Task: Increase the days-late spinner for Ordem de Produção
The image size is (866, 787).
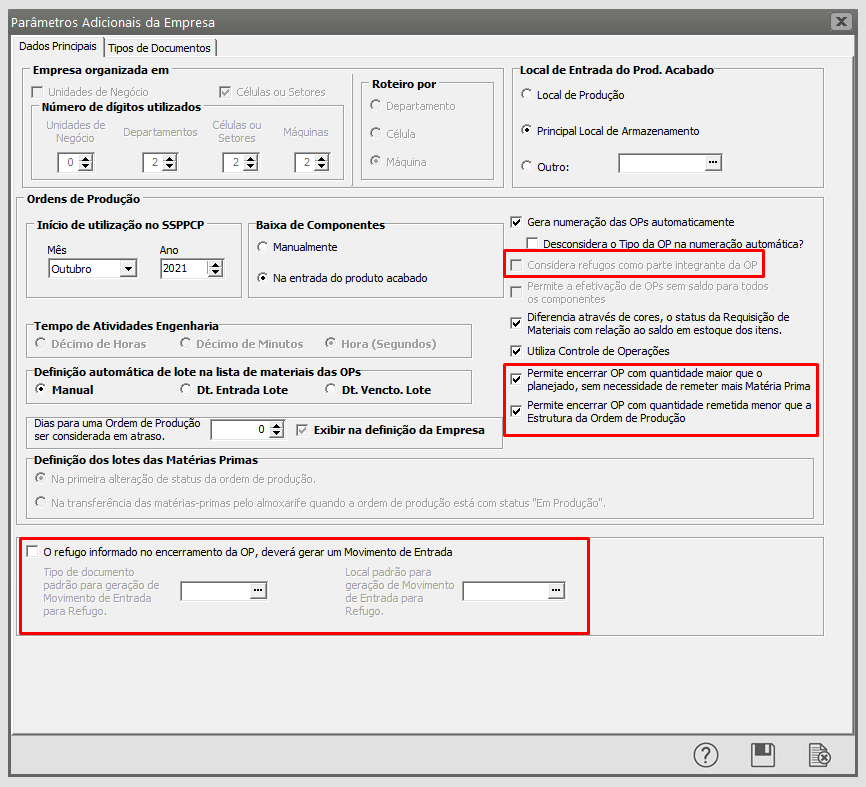Action: [277, 424]
